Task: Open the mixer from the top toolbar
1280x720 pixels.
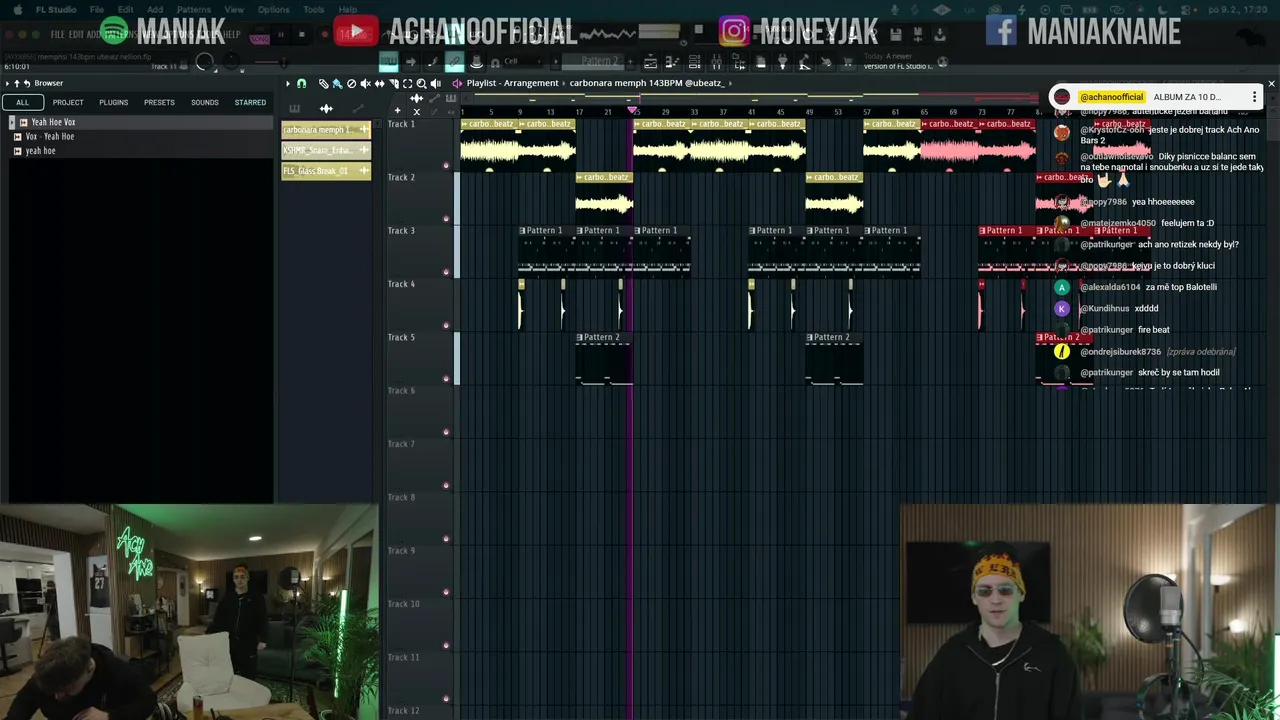Action: 716,61
